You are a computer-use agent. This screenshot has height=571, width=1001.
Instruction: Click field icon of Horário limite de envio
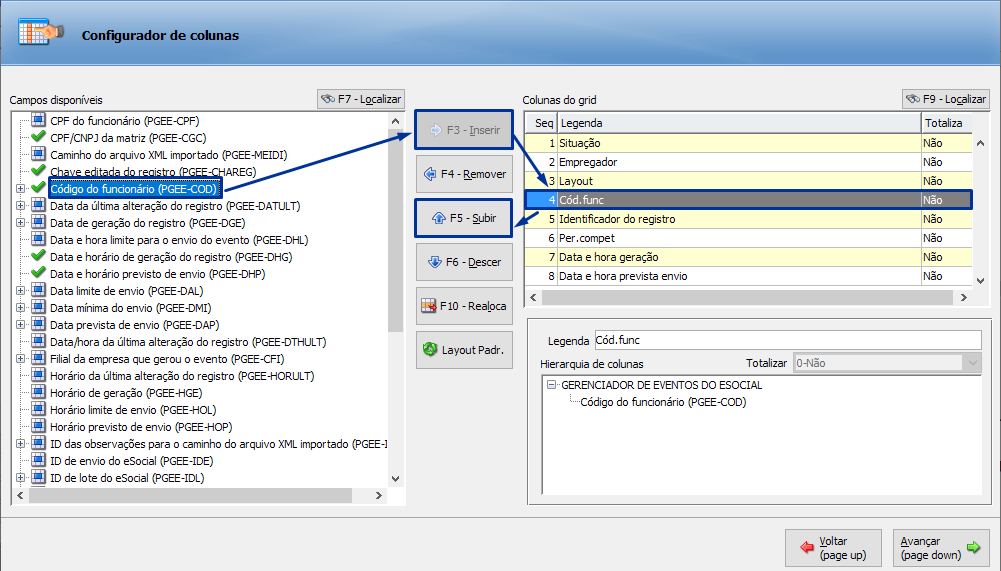(38, 409)
